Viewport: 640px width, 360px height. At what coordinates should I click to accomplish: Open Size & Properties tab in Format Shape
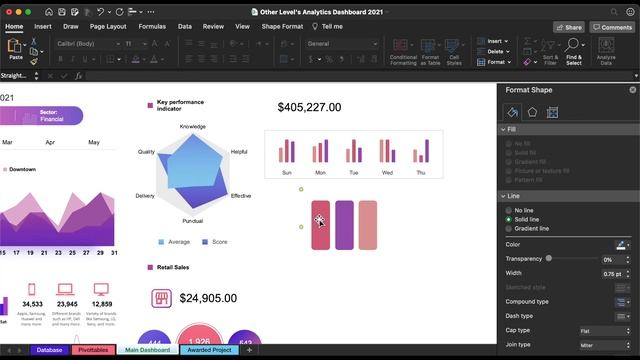tap(552, 112)
